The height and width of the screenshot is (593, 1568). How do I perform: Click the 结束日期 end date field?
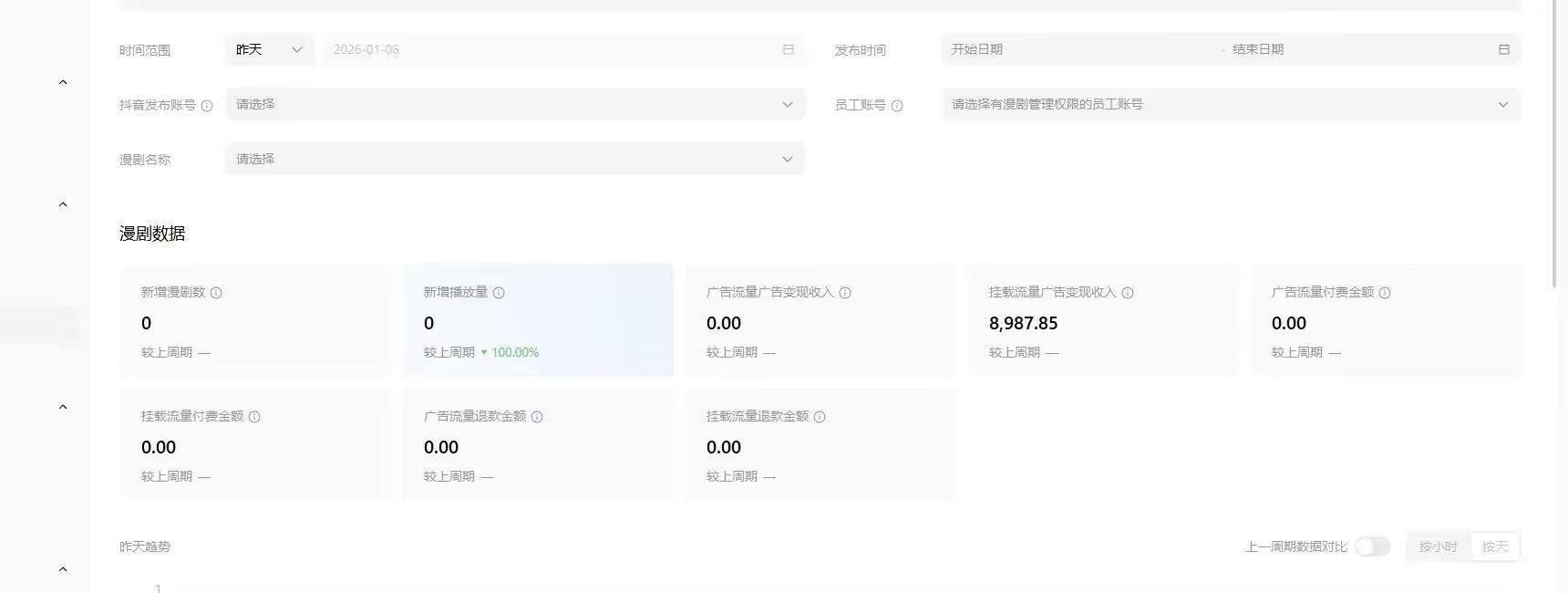click(1358, 49)
